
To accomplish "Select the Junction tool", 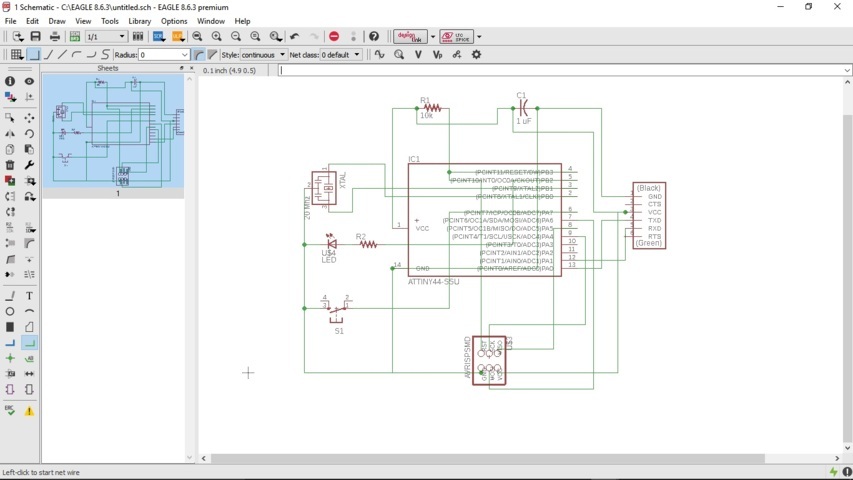I will pyautogui.click(x=10, y=358).
